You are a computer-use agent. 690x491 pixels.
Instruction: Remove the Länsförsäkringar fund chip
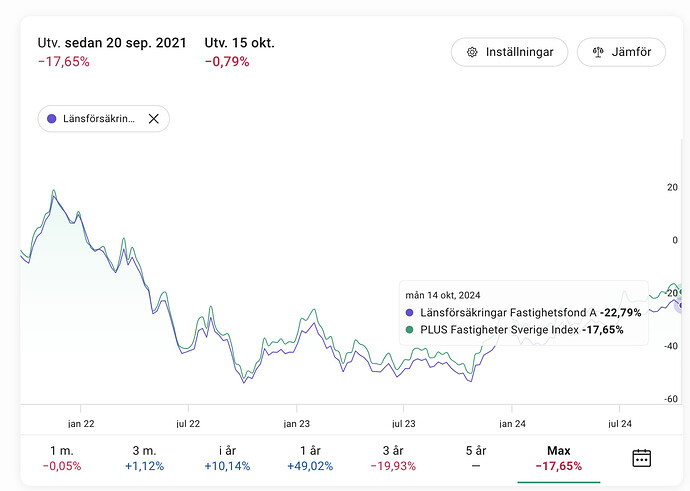pyautogui.click(x=153, y=119)
